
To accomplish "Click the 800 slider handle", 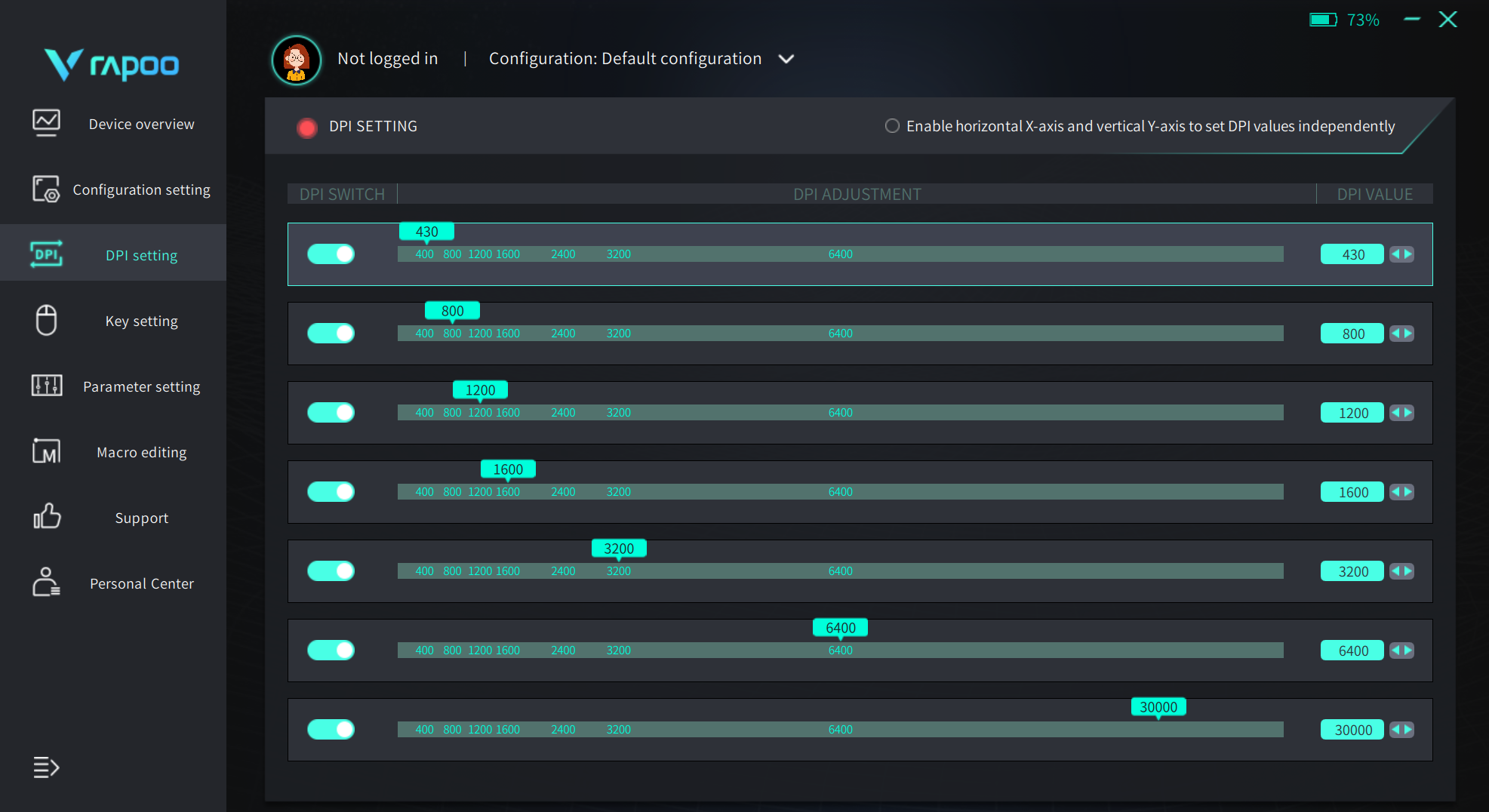I will pos(452,312).
